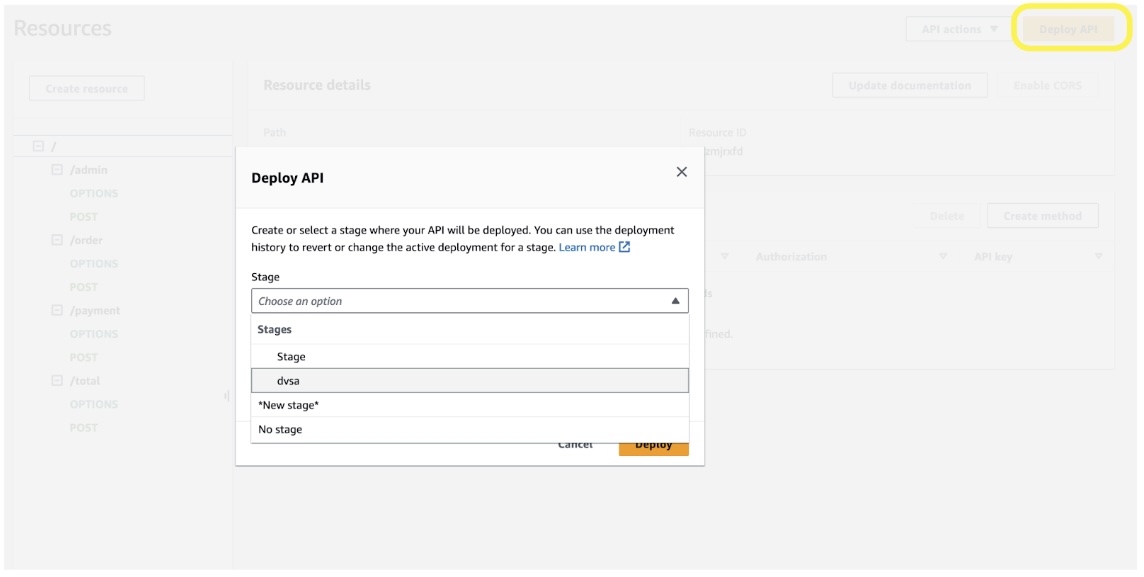
Task: Select OPTIONS method under /total
Action: 94,404
